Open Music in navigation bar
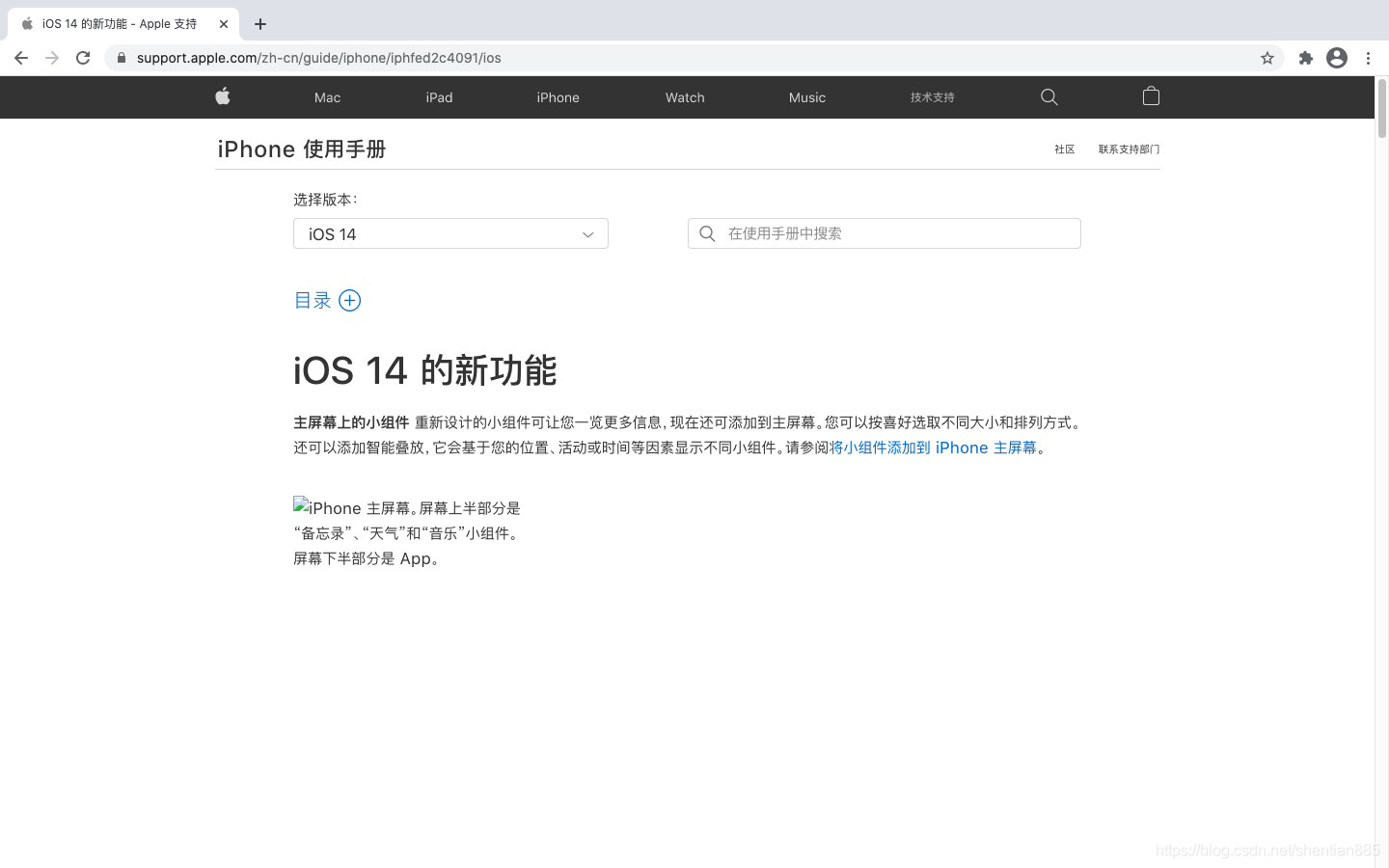 coord(806,97)
